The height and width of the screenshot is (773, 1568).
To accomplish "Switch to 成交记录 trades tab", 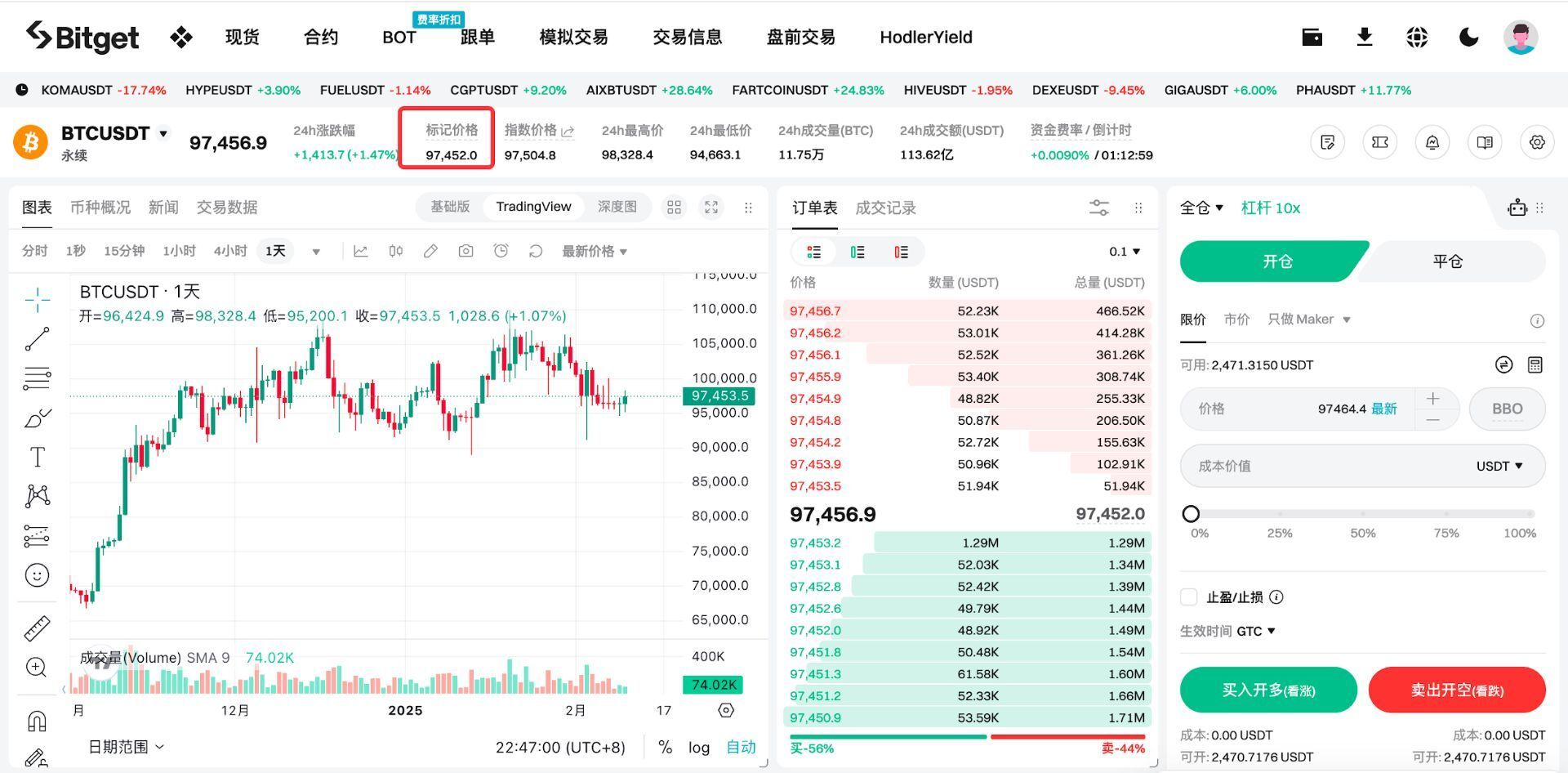I will coord(885,208).
